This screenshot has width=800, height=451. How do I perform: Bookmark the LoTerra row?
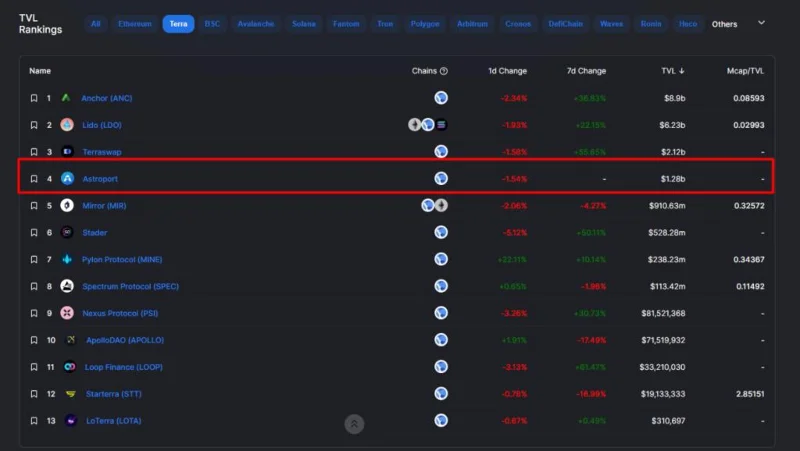pos(34,421)
